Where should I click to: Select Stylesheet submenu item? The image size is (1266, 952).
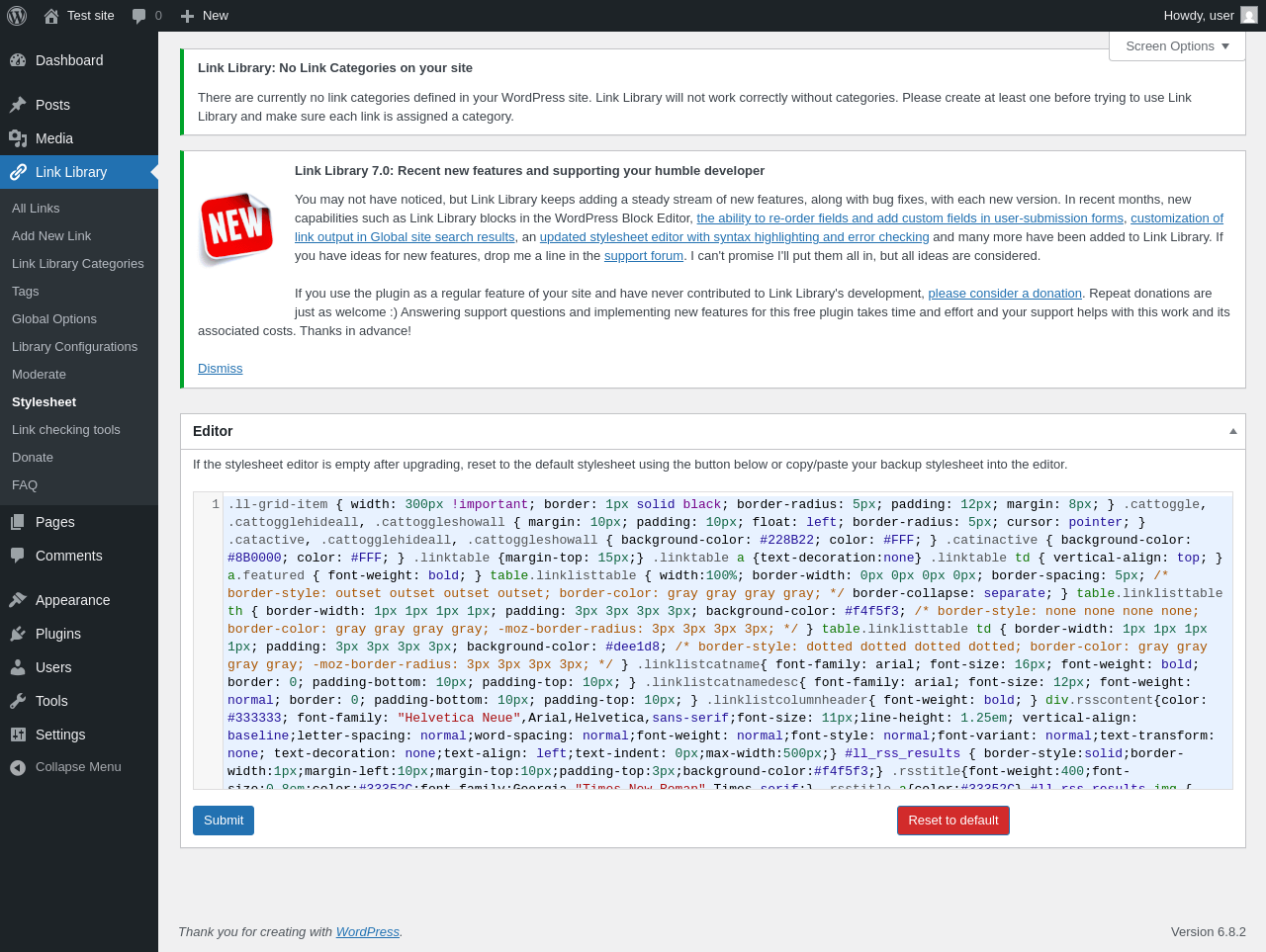[44, 402]
